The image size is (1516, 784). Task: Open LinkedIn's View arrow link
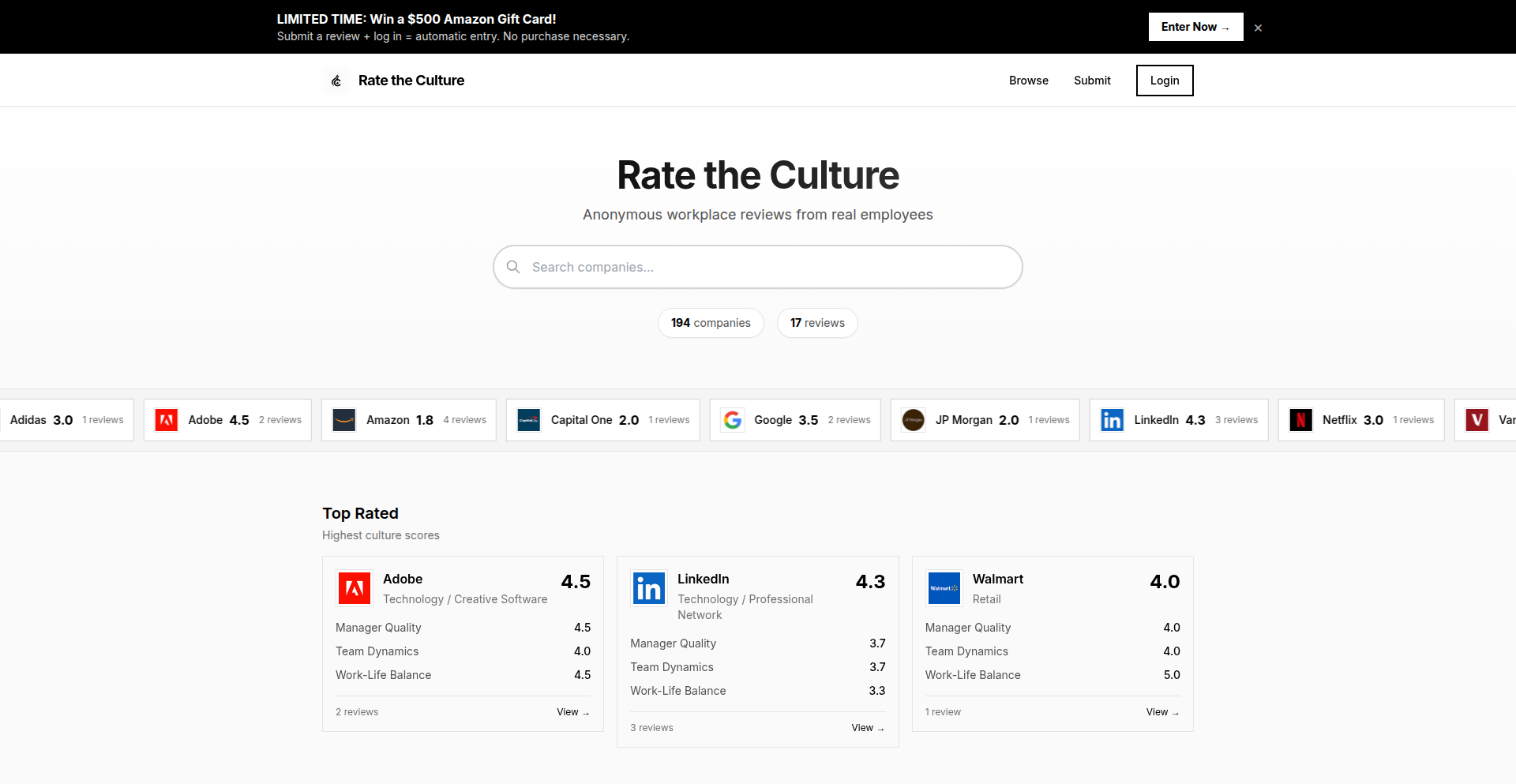[x=867, y=727]
